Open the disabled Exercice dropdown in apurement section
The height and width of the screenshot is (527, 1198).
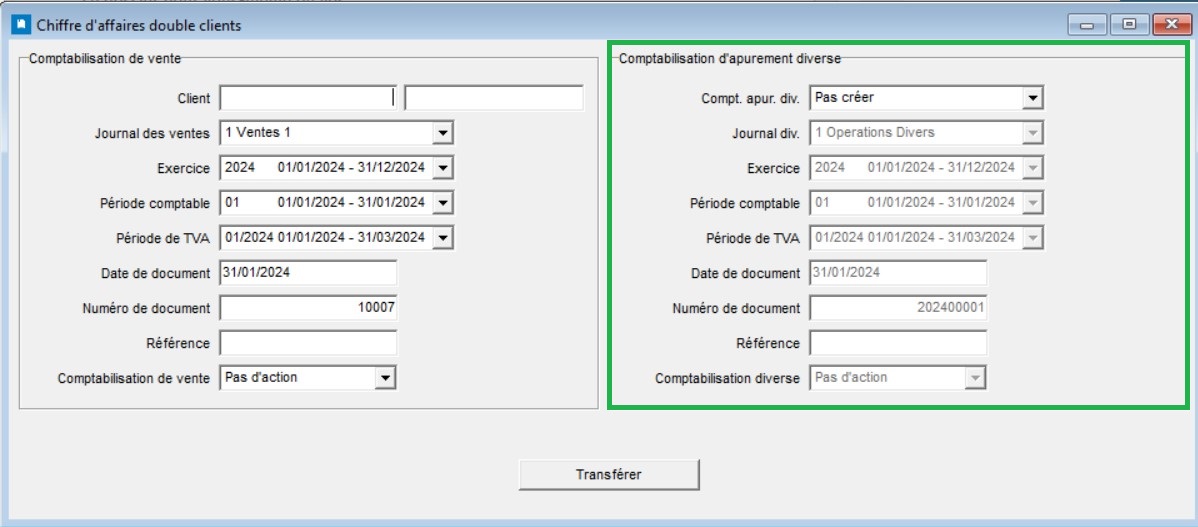(x=1032, y=167)
